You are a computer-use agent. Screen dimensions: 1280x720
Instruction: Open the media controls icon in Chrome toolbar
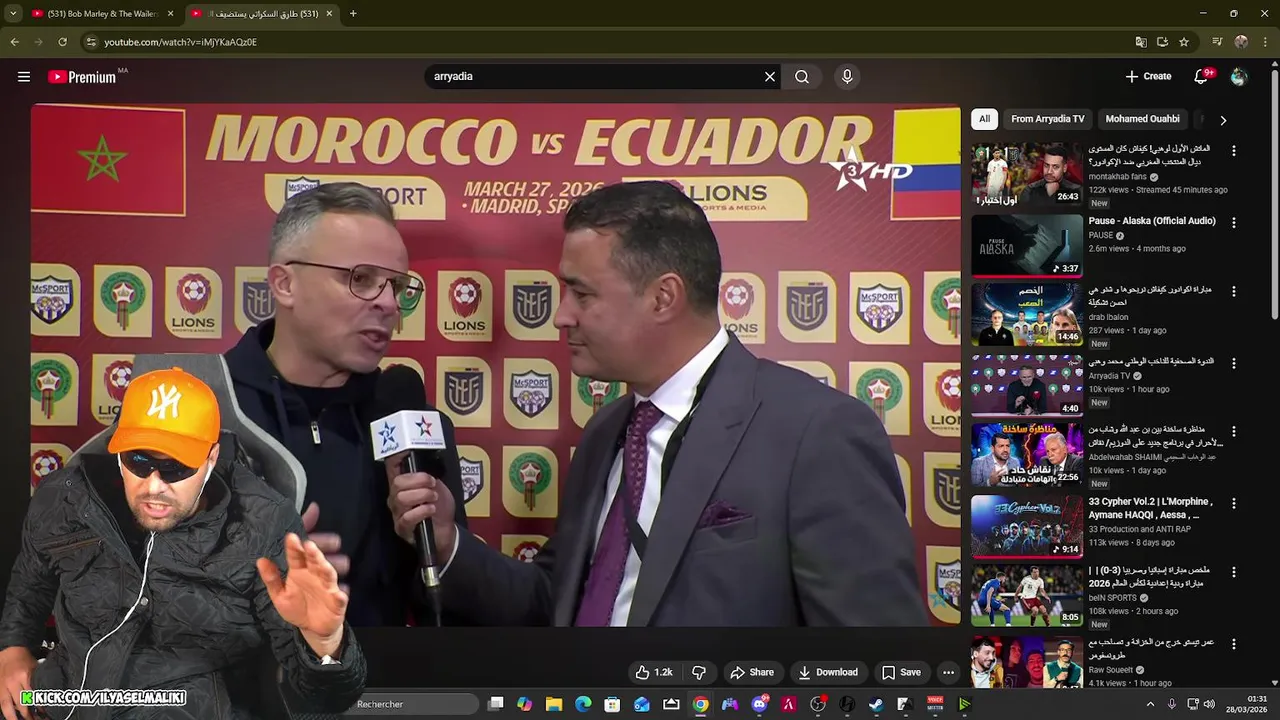(x=1217, y=42)
